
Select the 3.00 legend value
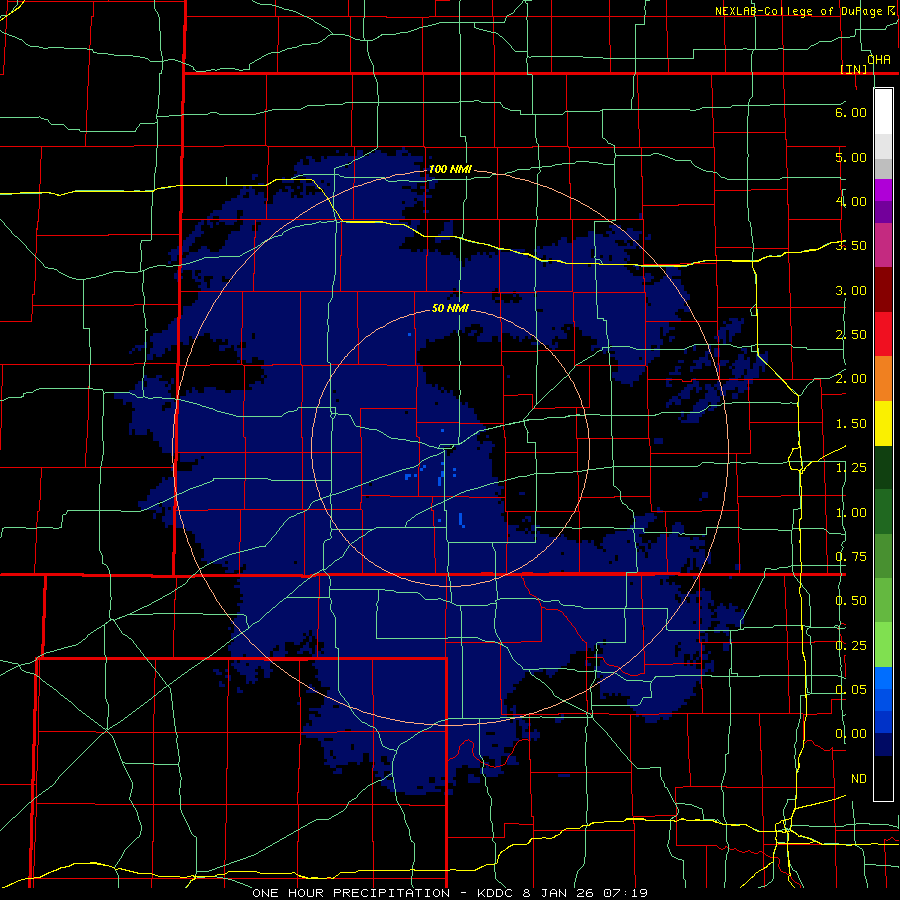pyautogui.click(x=851, y=290)
